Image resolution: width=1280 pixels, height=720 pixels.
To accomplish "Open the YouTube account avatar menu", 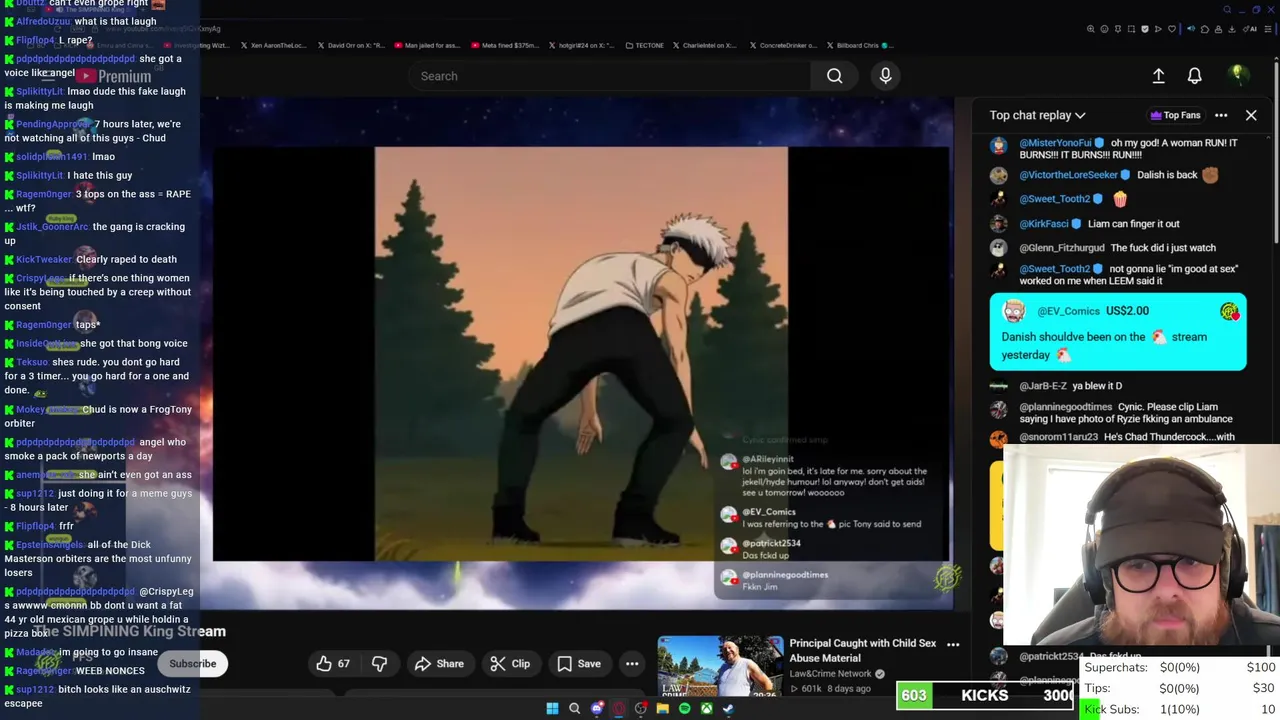I will pos(1237,75).
